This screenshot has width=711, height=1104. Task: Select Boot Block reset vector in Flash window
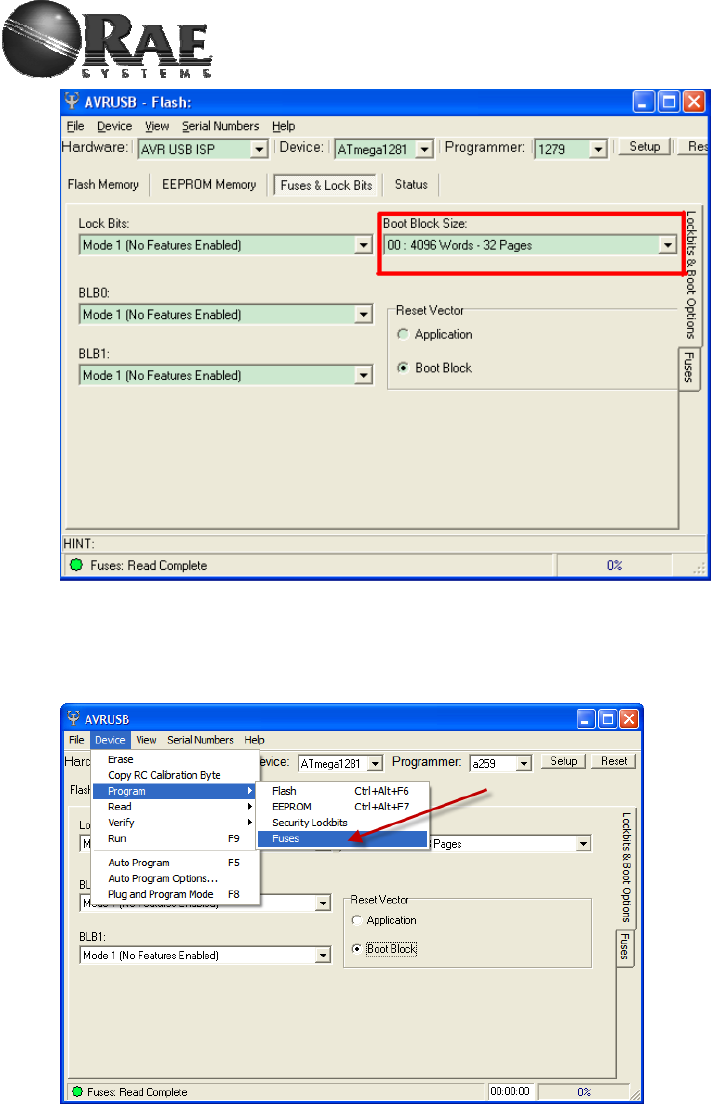403,368
